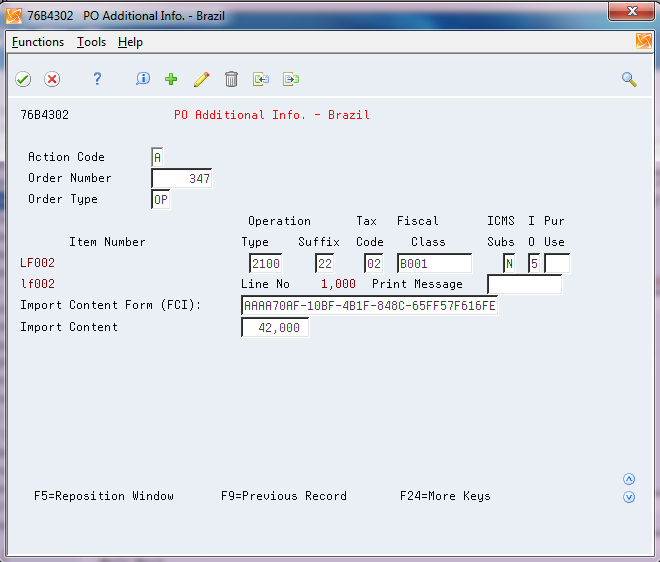Click the info speech bubble icon
660x562 pixels.
[x=143, y=79]
